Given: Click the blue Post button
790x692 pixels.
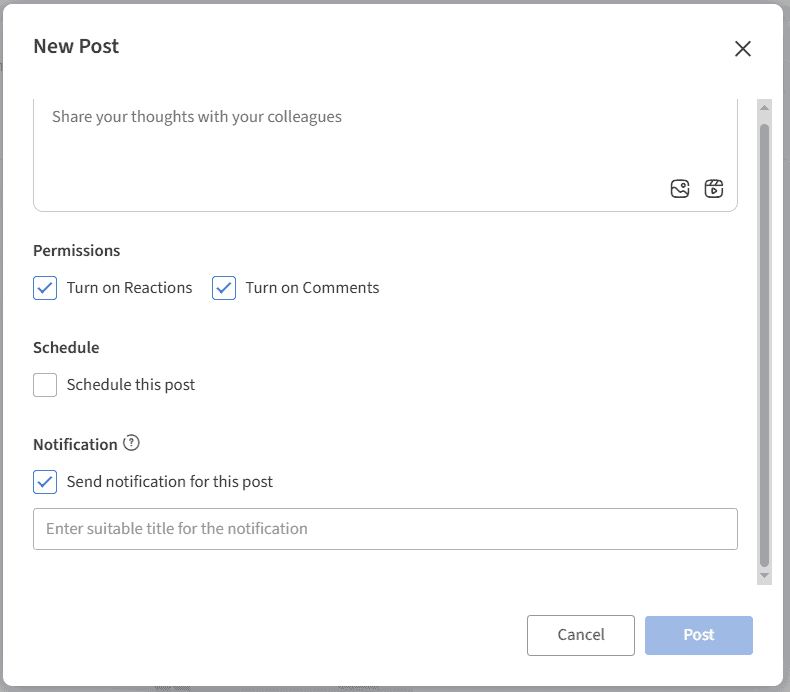Looking at the screenshot, I should pyautogui.click(x=698, y=635).
